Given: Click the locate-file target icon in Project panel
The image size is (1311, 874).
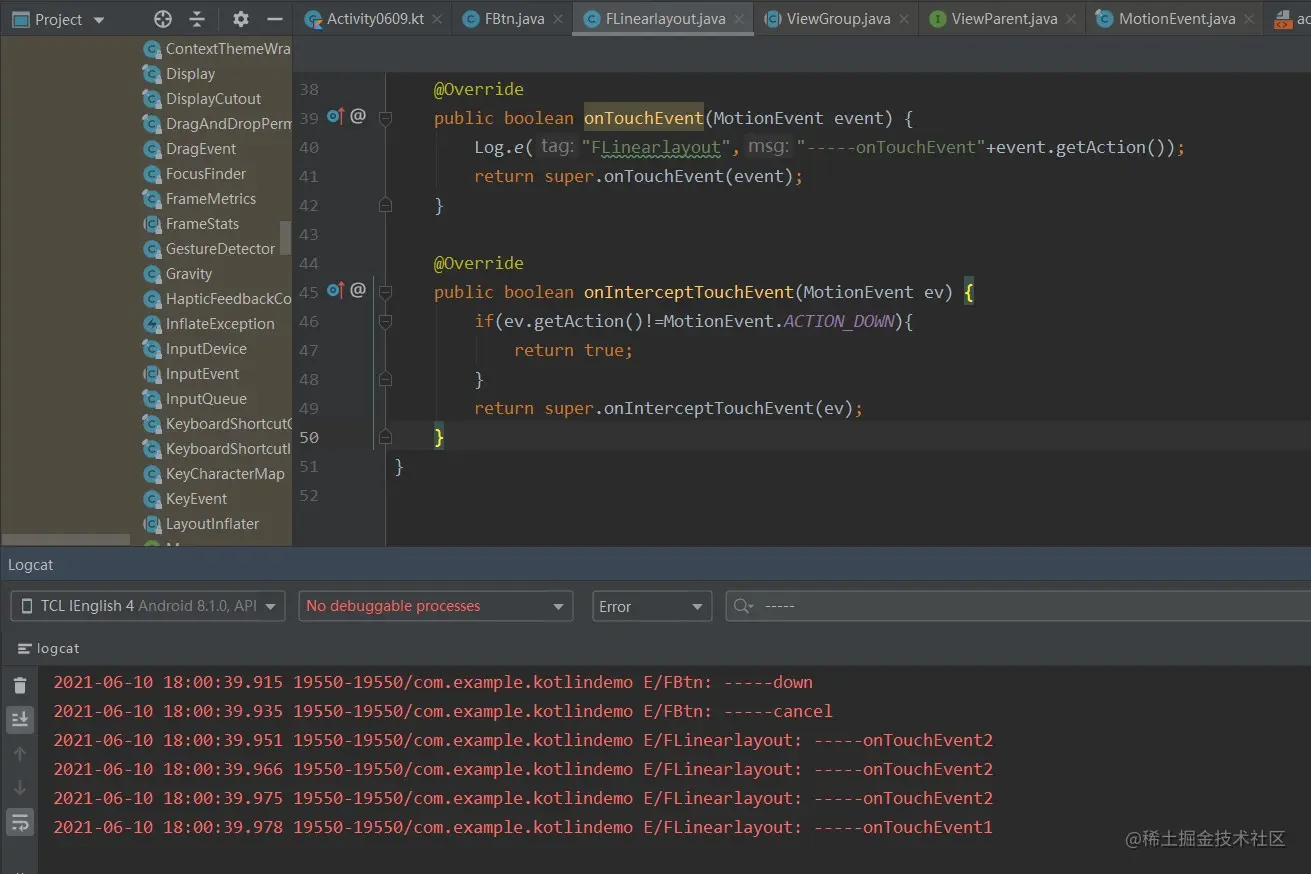Looking at the screenshot, I should [163, 19].
